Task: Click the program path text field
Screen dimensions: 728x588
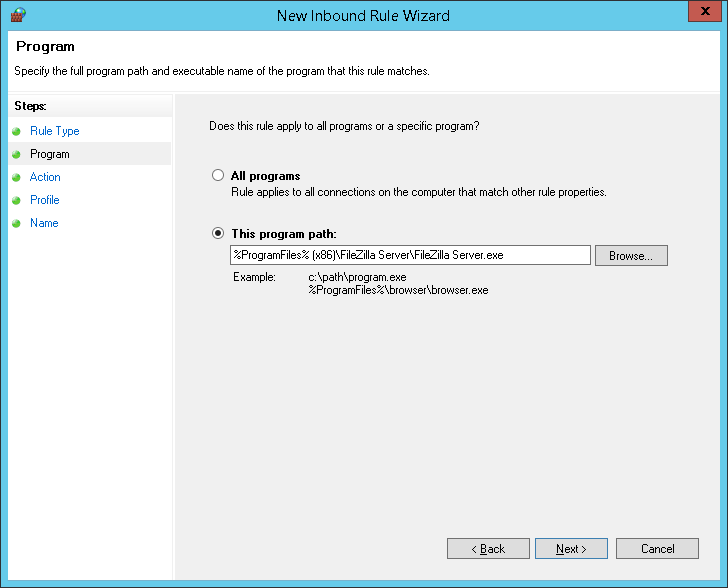Action: [x=410, y=255]
